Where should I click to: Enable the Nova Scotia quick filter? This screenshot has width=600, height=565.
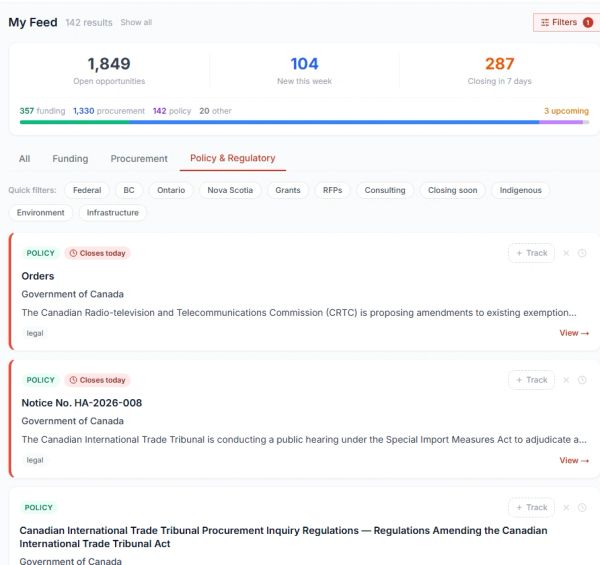[x=230, y=190]
